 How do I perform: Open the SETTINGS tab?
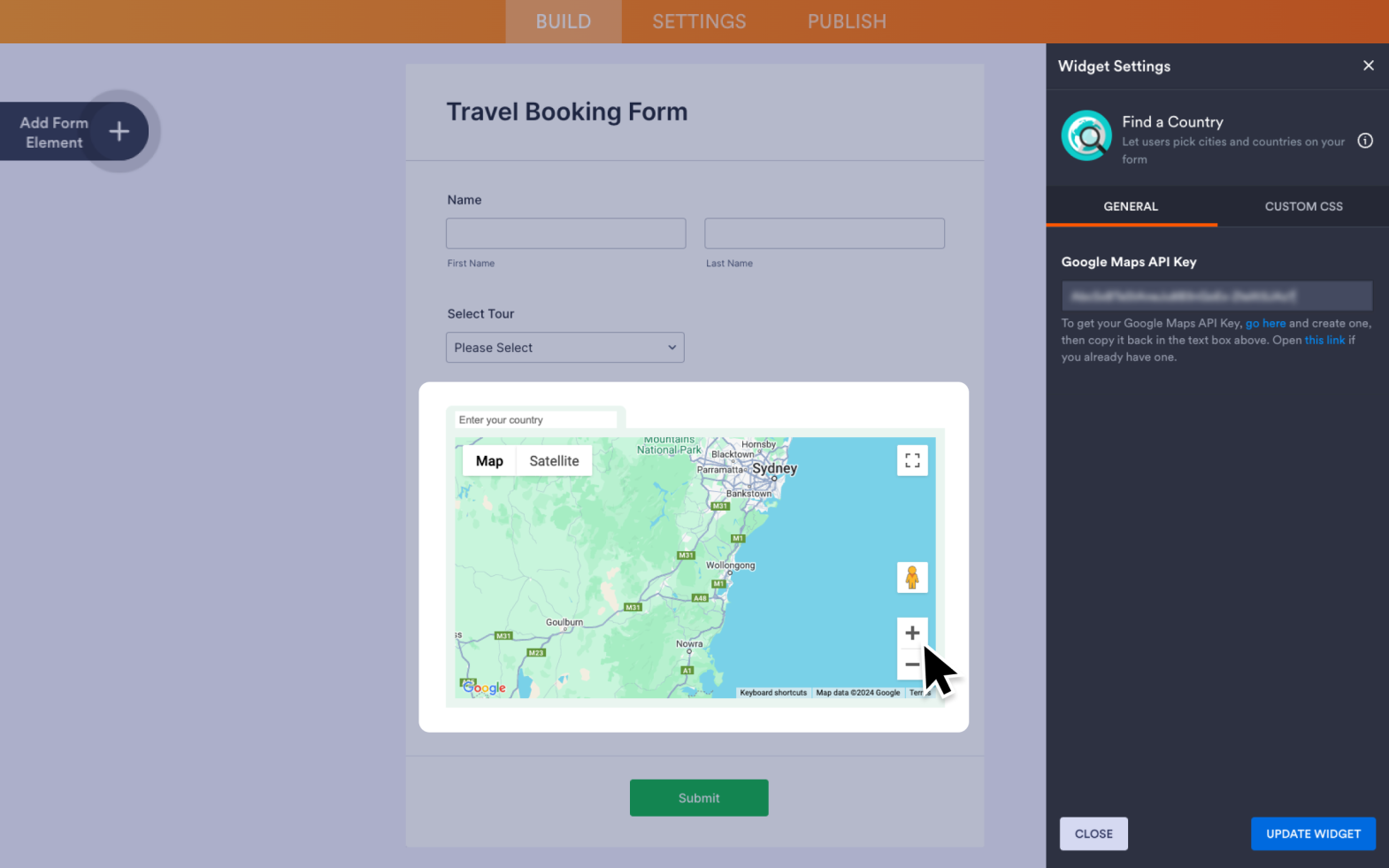click(x=699, y=21)
